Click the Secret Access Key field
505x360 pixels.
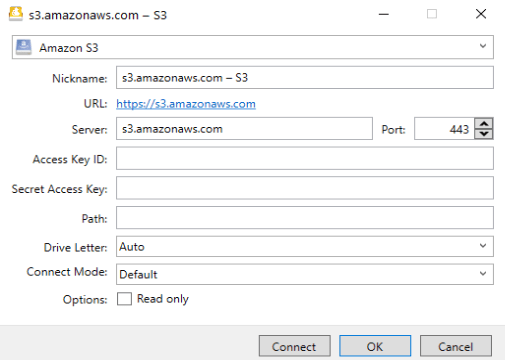pos(305,188)
